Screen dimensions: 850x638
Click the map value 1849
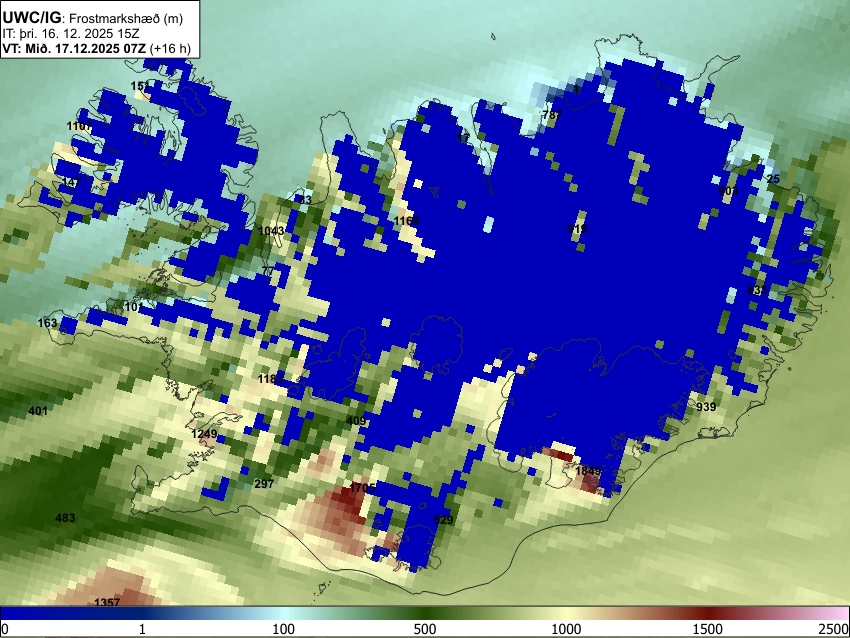pos(588,471)
